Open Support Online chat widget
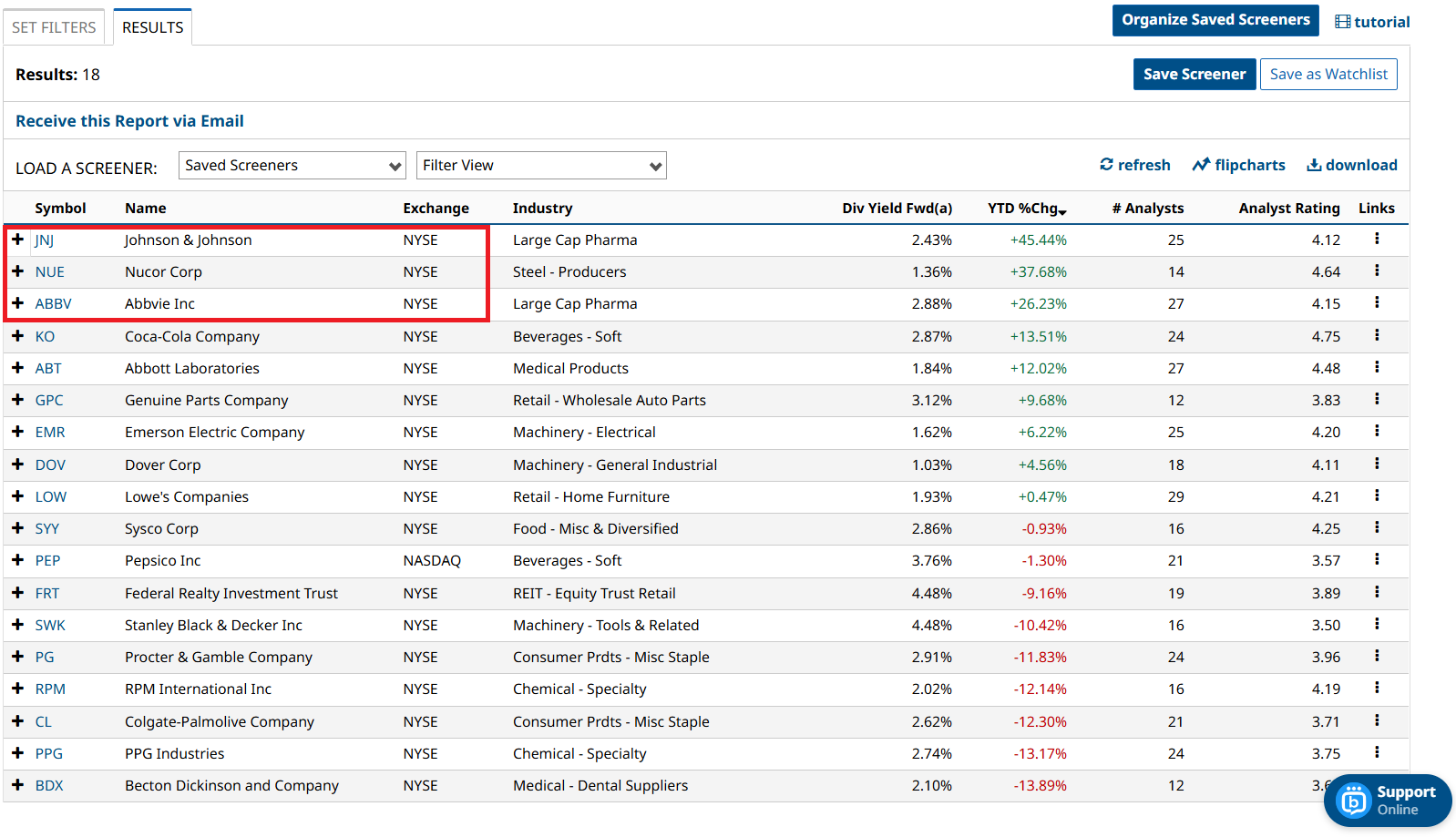The height and width of the screenshot is (837, 1456). tap(1387, 801)
